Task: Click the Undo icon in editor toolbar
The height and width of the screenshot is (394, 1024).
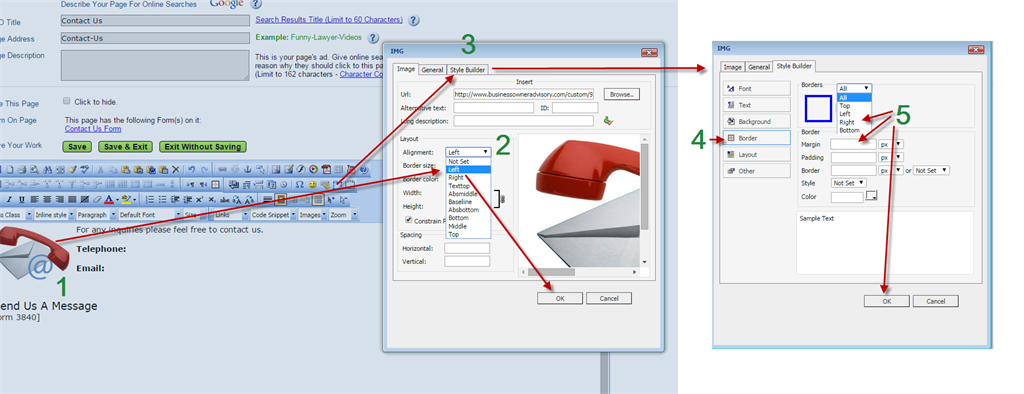Action: point(191,169)
